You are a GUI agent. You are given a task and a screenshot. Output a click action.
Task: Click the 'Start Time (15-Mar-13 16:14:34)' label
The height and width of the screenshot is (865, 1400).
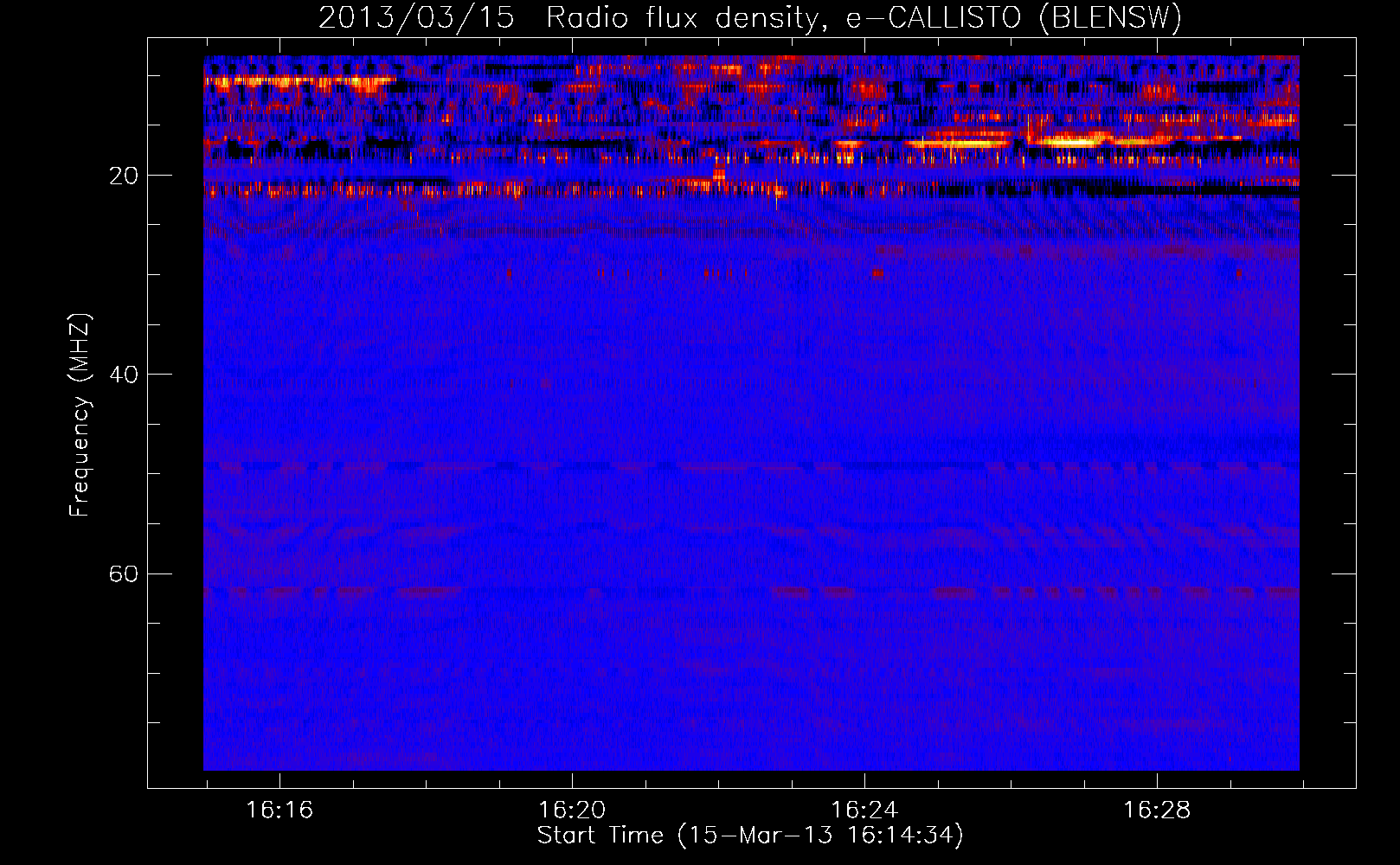750,836
